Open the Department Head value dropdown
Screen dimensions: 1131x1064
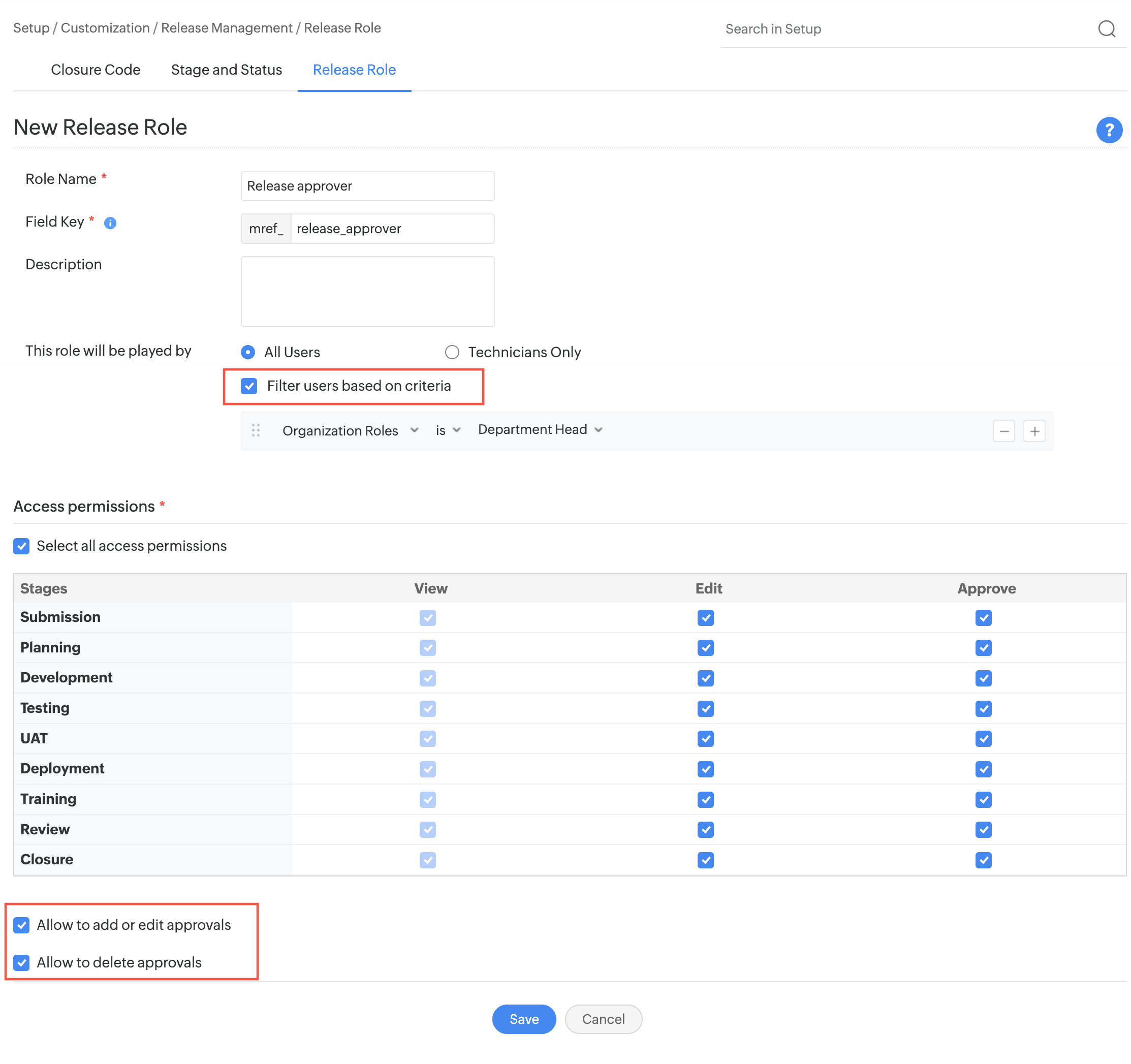coord(539,429)
